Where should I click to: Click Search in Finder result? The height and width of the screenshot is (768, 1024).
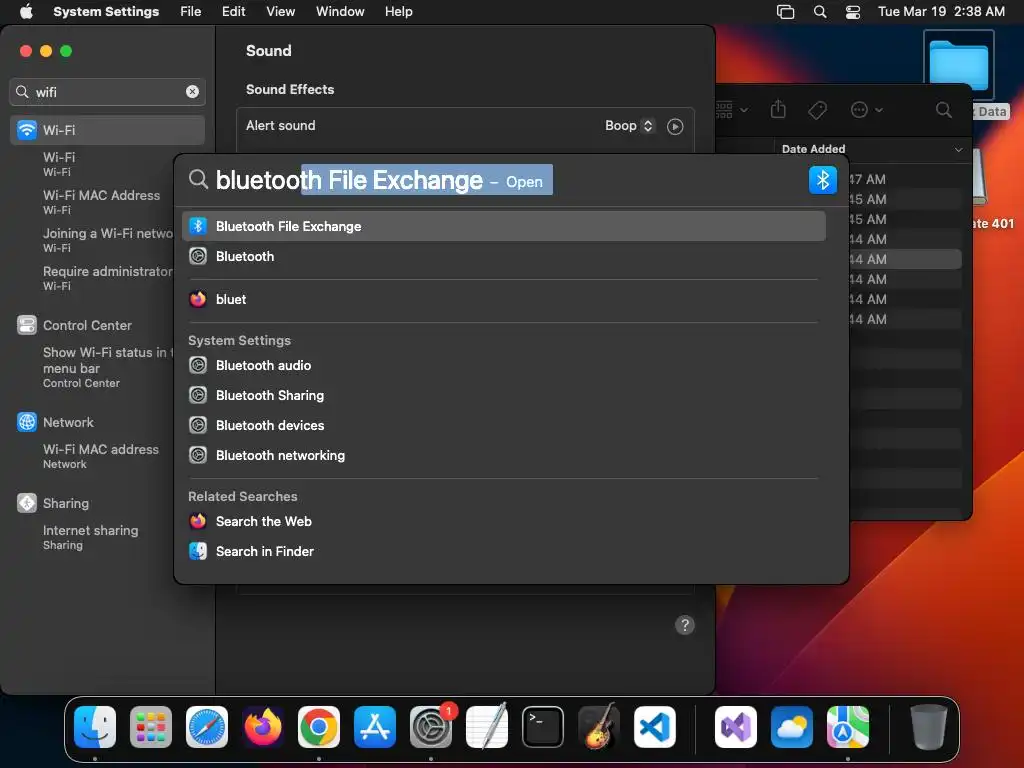(504, 551)
